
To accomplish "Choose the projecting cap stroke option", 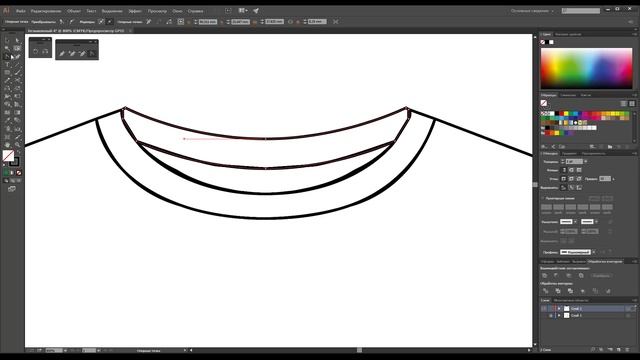I will click(579, 170).
